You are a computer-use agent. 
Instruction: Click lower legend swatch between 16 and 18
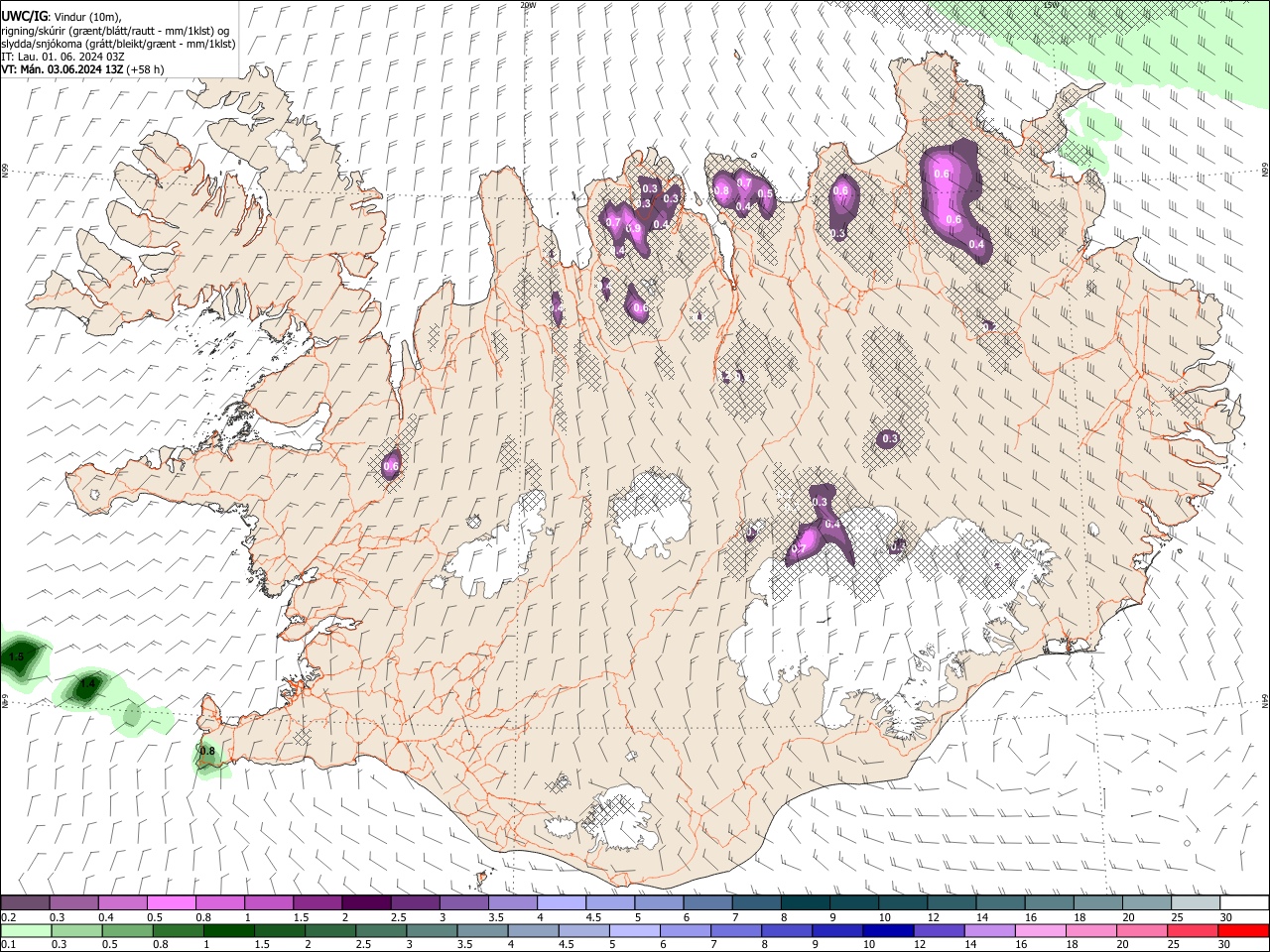1040,930
